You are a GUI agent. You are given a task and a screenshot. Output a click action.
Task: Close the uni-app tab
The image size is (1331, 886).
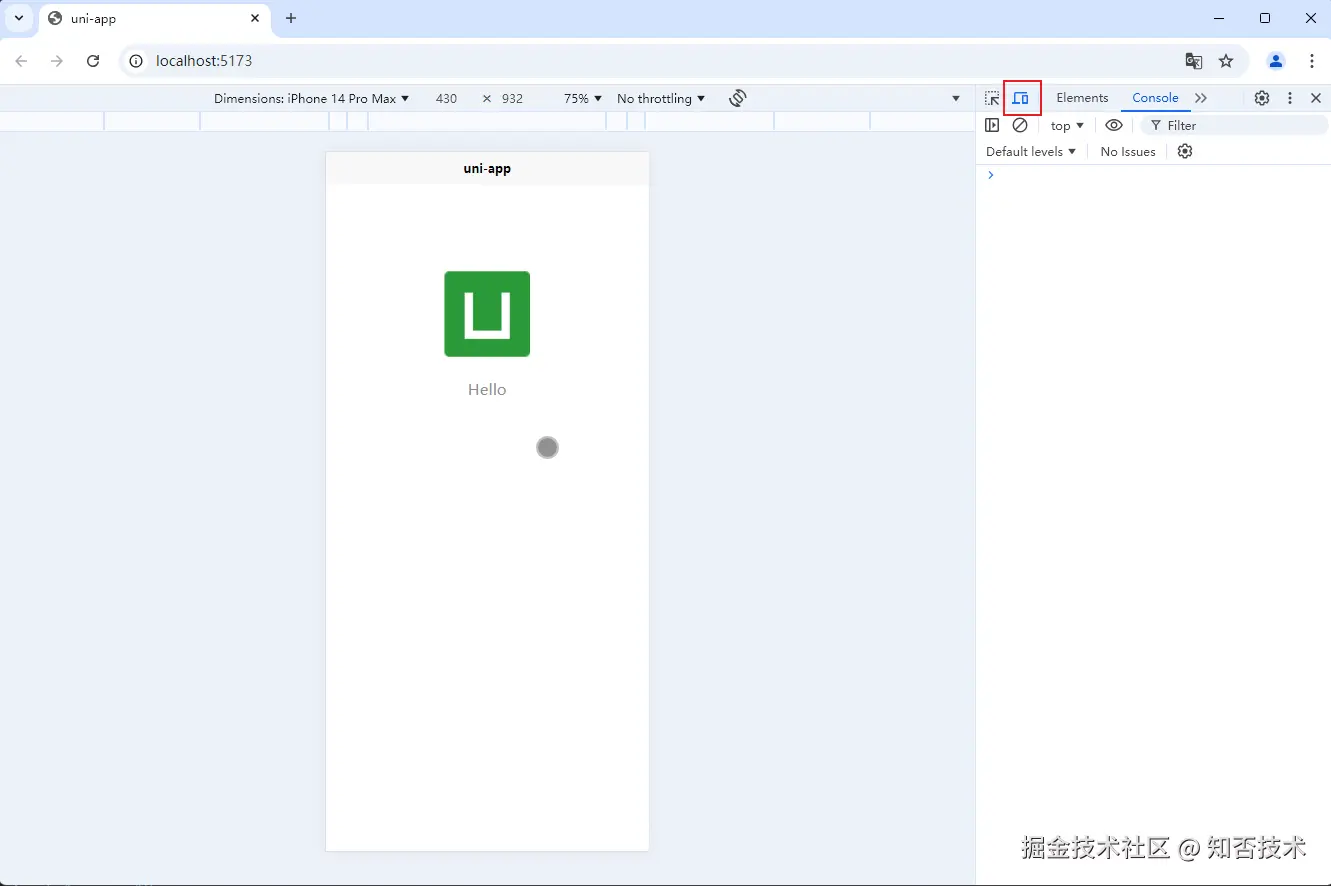(x=255, y=18)
